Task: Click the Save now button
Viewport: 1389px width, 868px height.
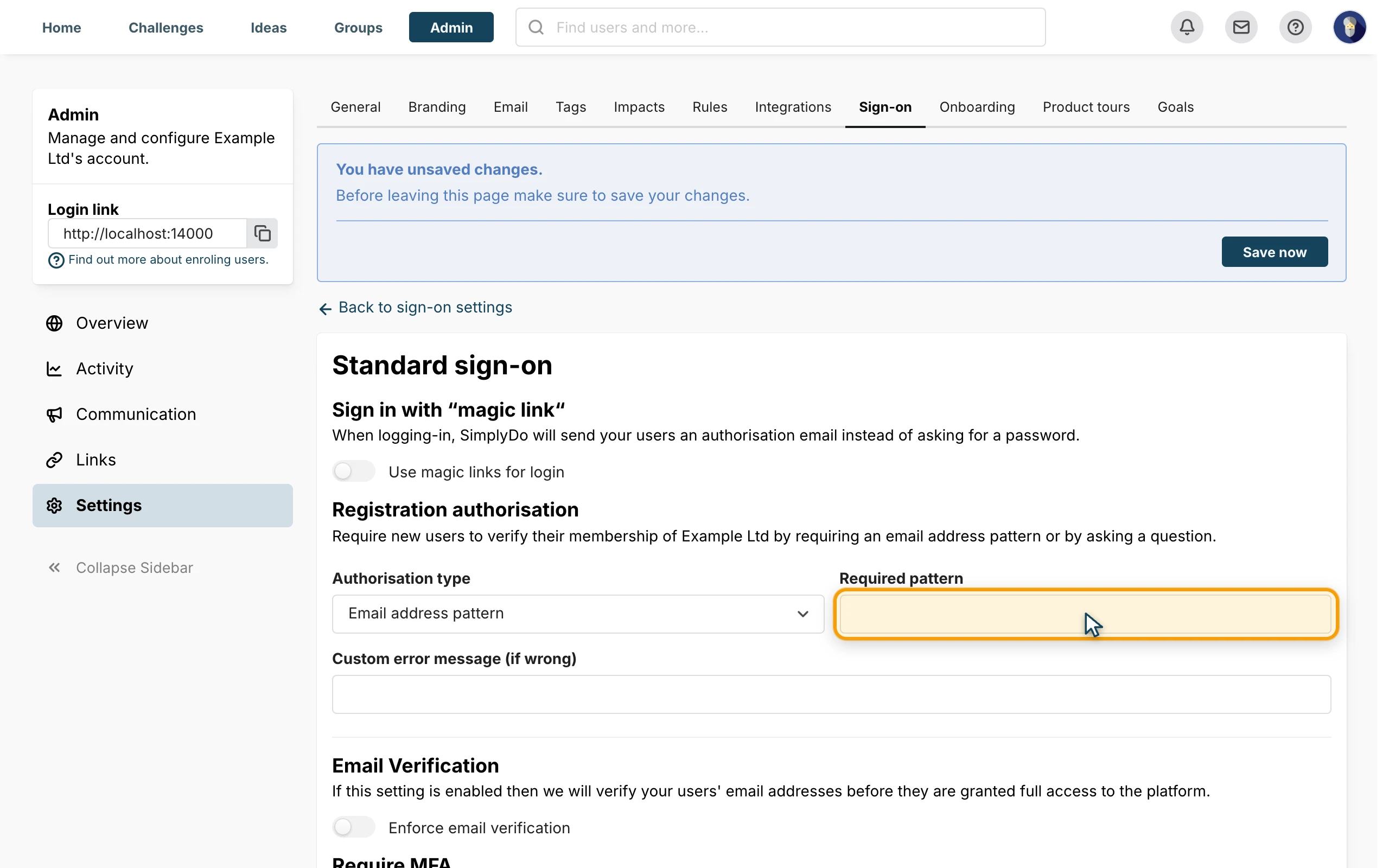Action: 1274,252
